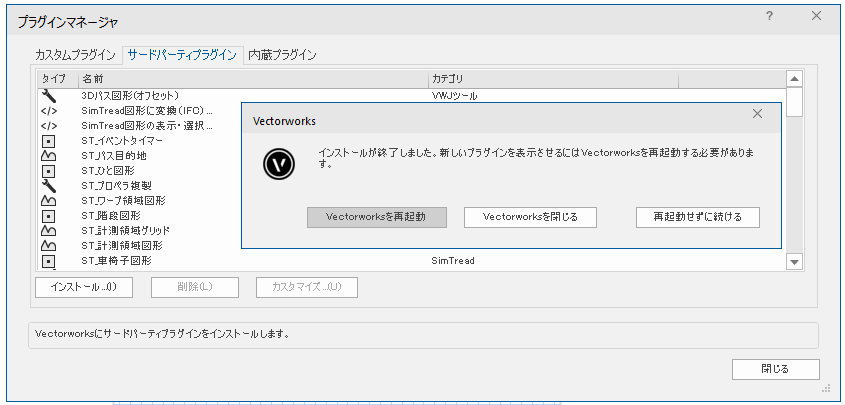Select the ST_ひと図形 row

[139, 171]
